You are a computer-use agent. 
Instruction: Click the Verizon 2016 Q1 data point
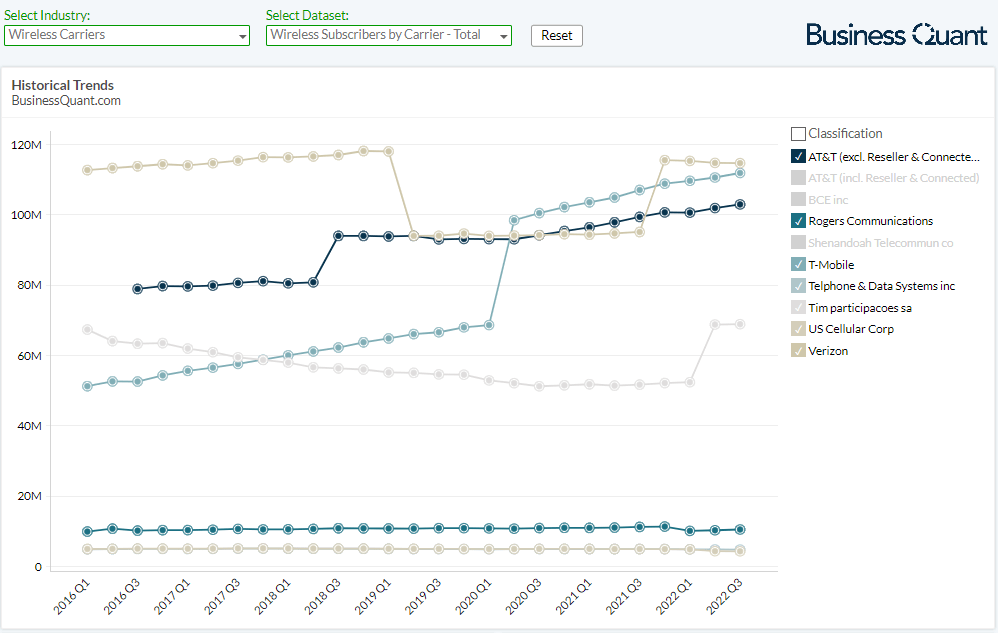[87, 170]
